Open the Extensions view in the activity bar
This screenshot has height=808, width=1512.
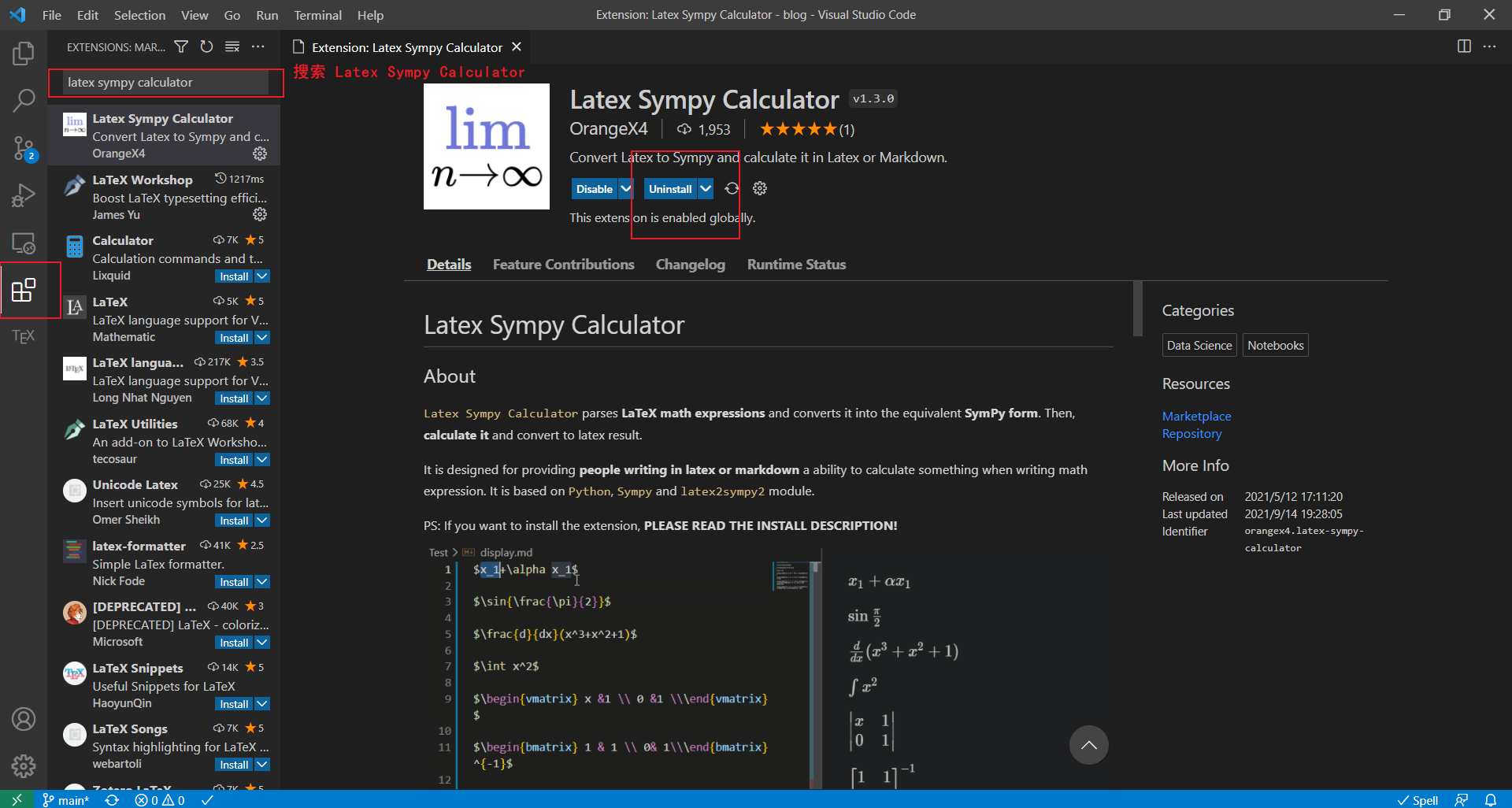(24, 290)
